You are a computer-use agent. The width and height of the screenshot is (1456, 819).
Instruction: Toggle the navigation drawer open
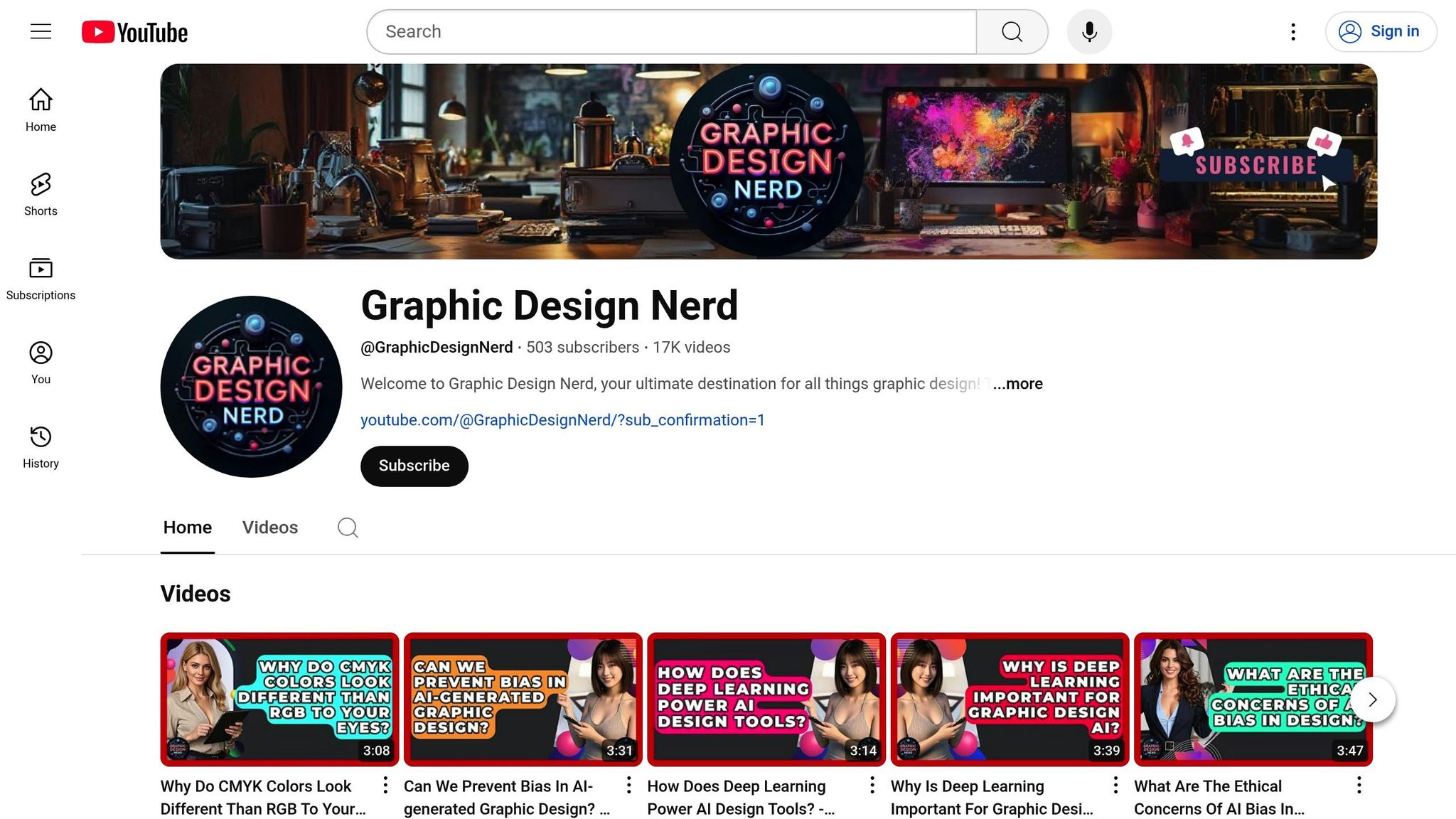pyautogui.click(x=40, y=31)
